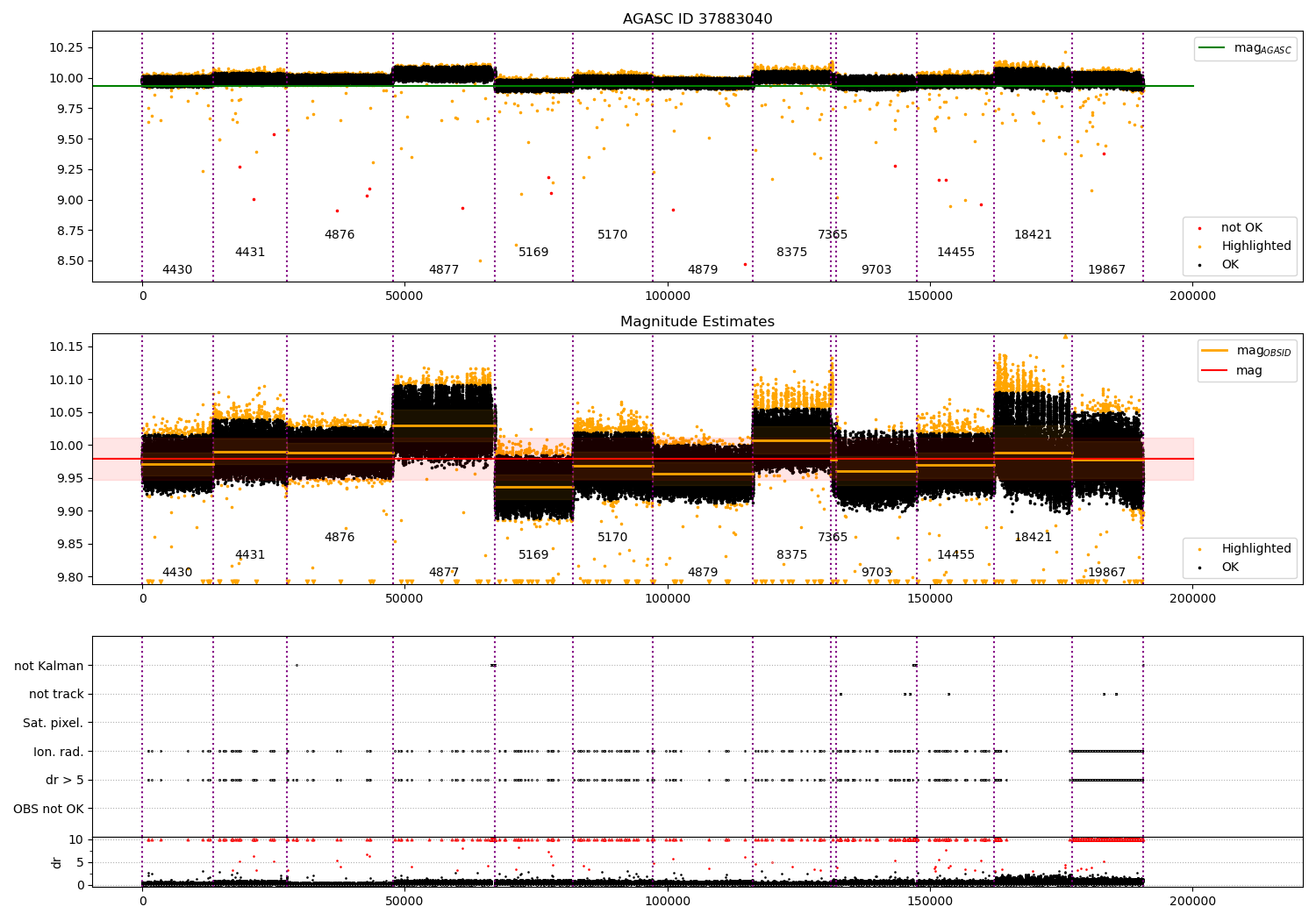
Task: Click obsid label 4877 in top panel
Action: coord(444,270)
